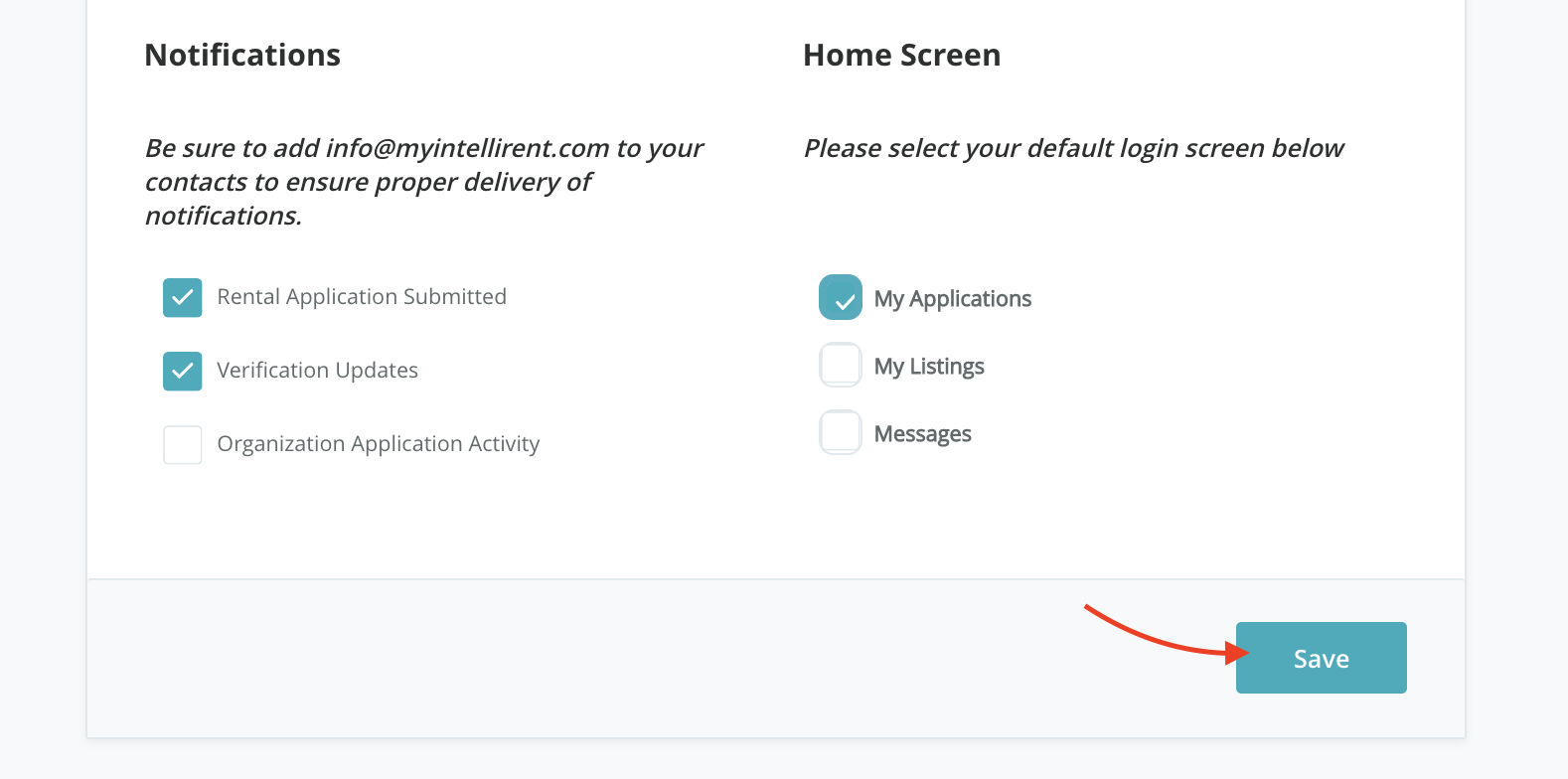Toggle the My Applications home screen checkbox
Image resolution: width=1568 pixels, height=779 pixels.
click(841, 298)
